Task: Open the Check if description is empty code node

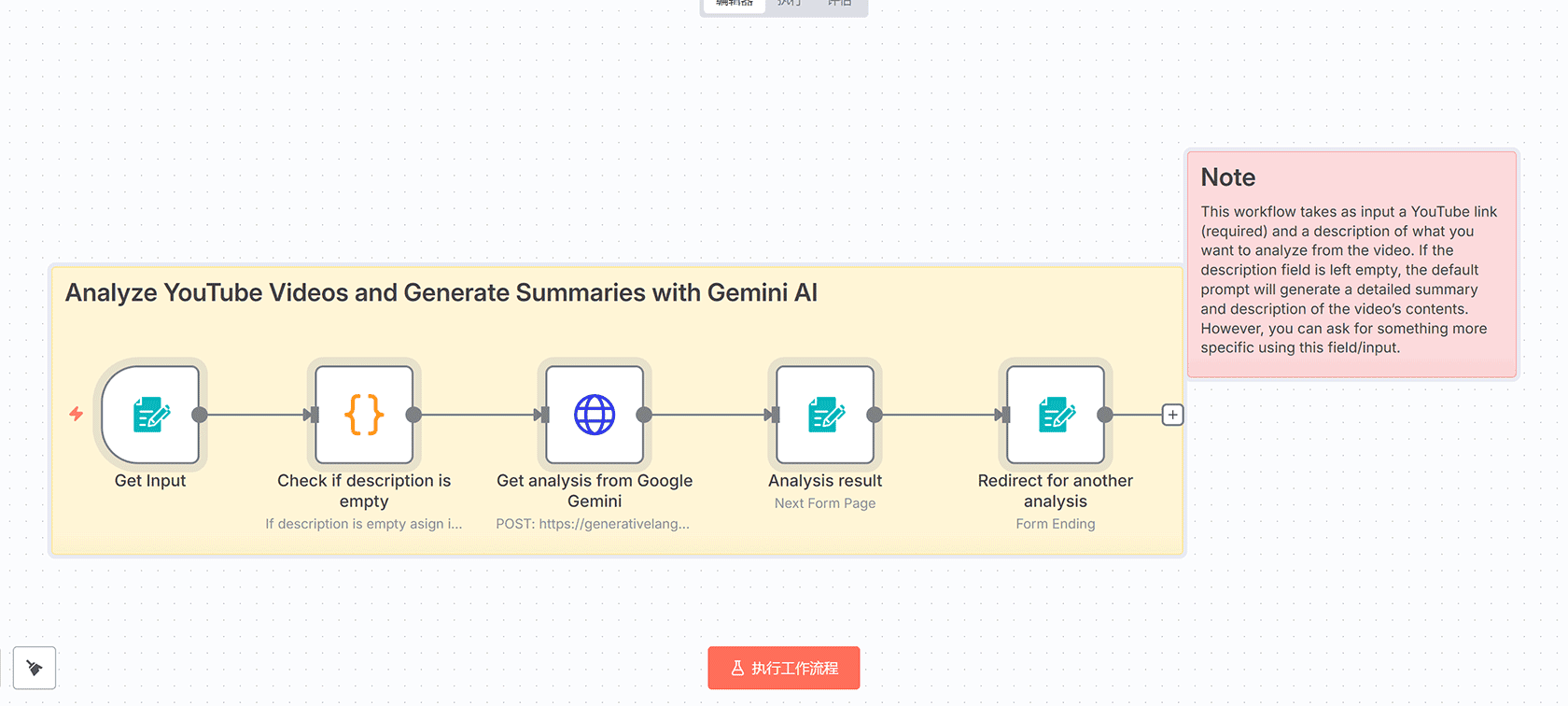Action: (364, 415)
